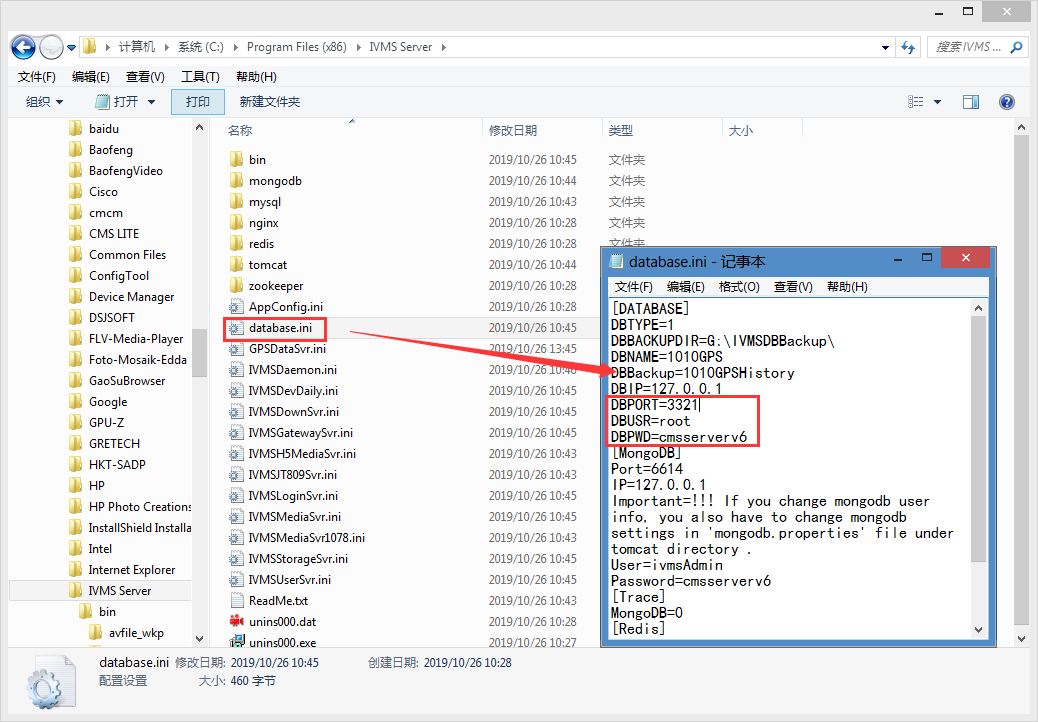
Task: Click the magnifier search icon
Action: (1016, 47)
